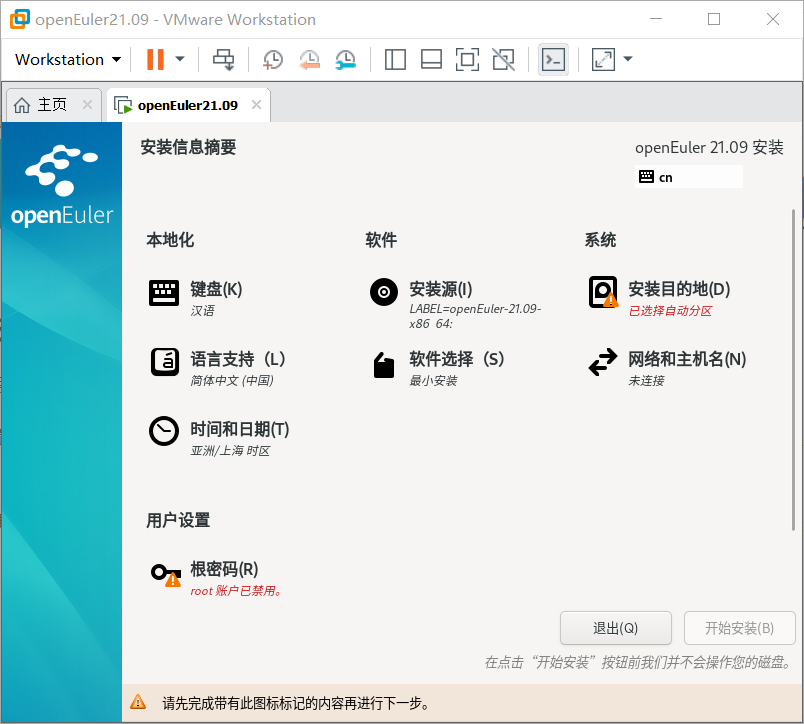Click the 安装目的地(D) label
The height and width of the screenshot is (724, 804).
[679, 289]
